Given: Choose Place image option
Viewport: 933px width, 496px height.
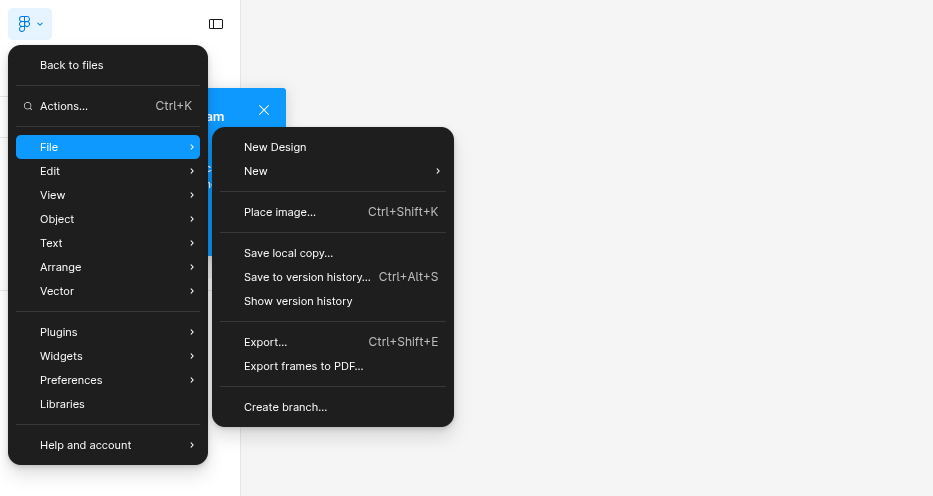Looking at the screenshot, I should pos(280,212).
